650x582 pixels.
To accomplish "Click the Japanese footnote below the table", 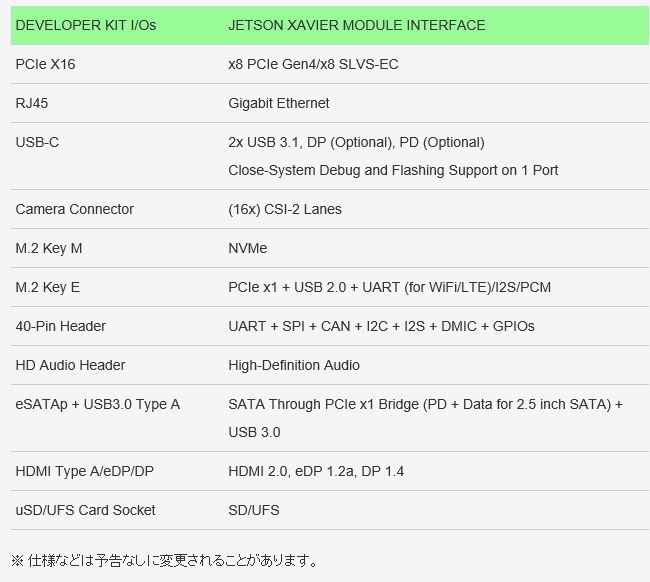I will point(165,560).
